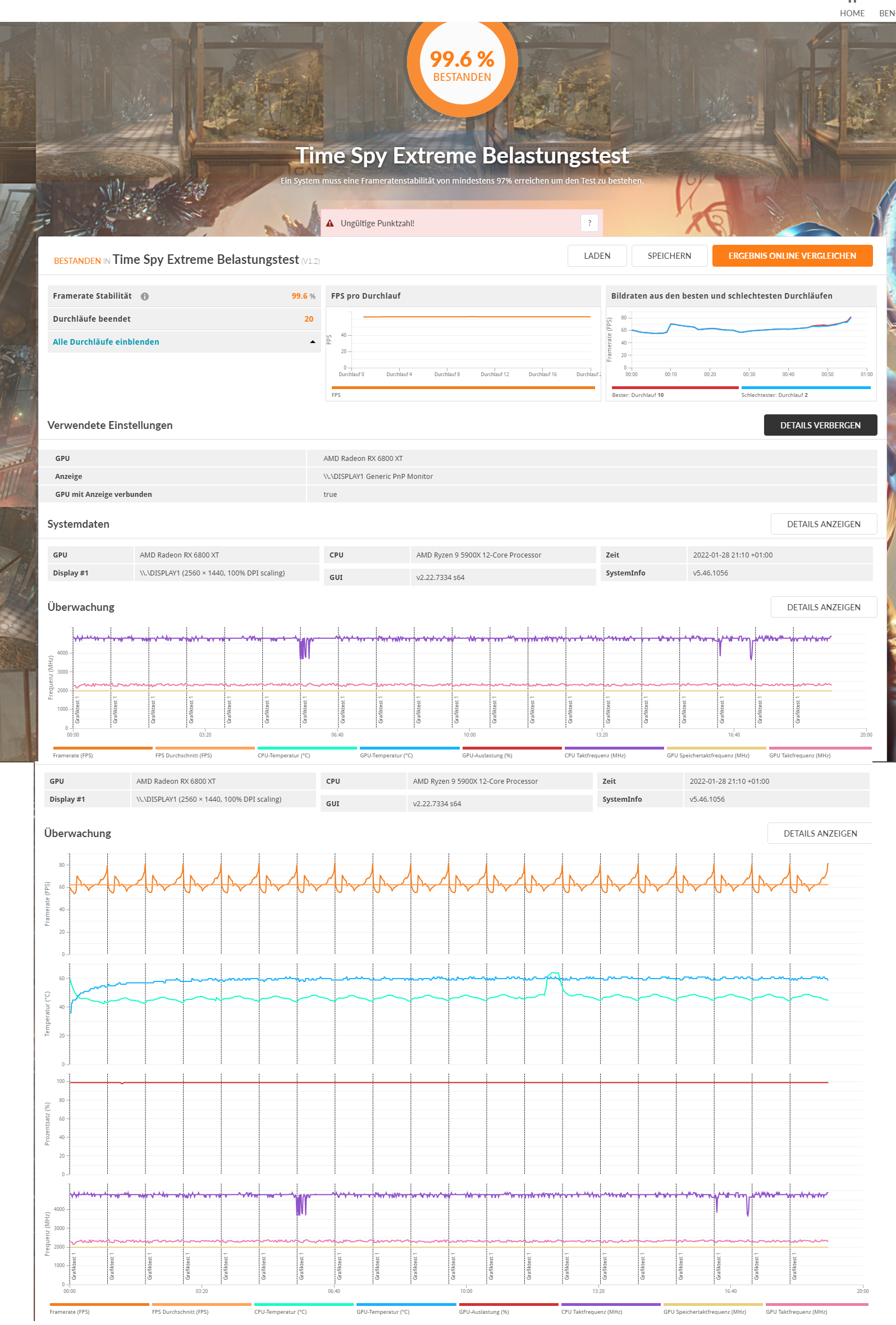Click the BESTANDEN label before the test title
Image resolution: width=896 pixels, height=1325 pixels.
[x=77, y=261]
